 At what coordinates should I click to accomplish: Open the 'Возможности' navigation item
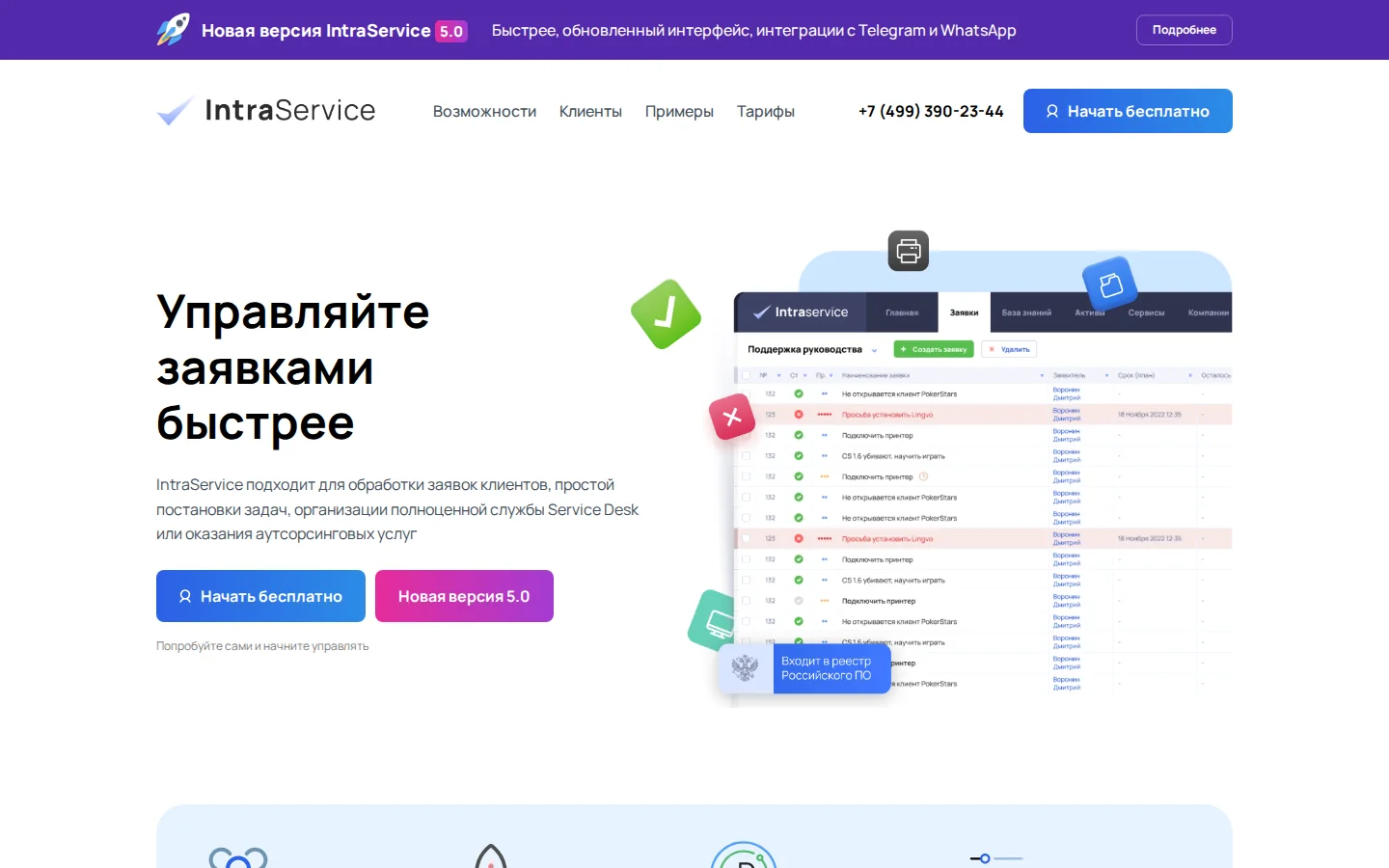point(484,111)
